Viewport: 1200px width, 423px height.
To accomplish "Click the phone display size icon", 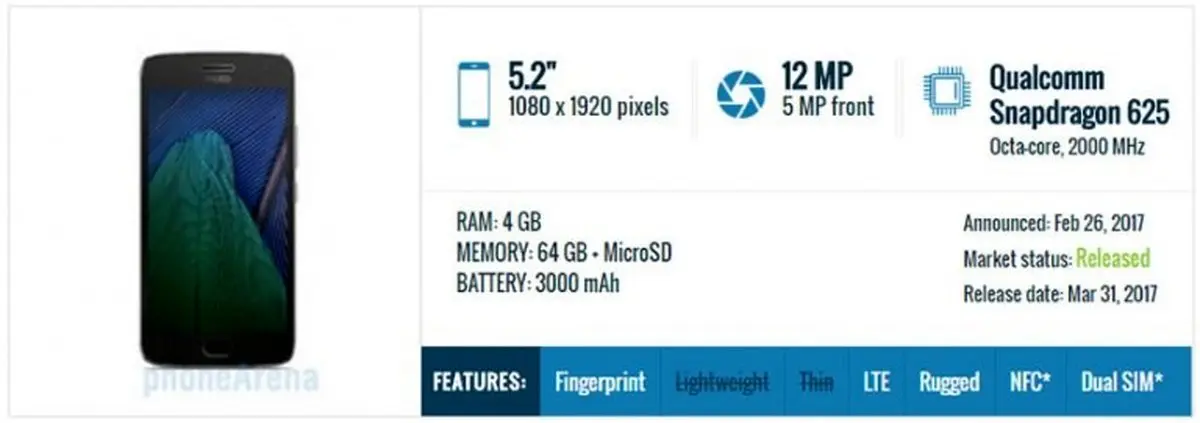I will click(473, 94).
